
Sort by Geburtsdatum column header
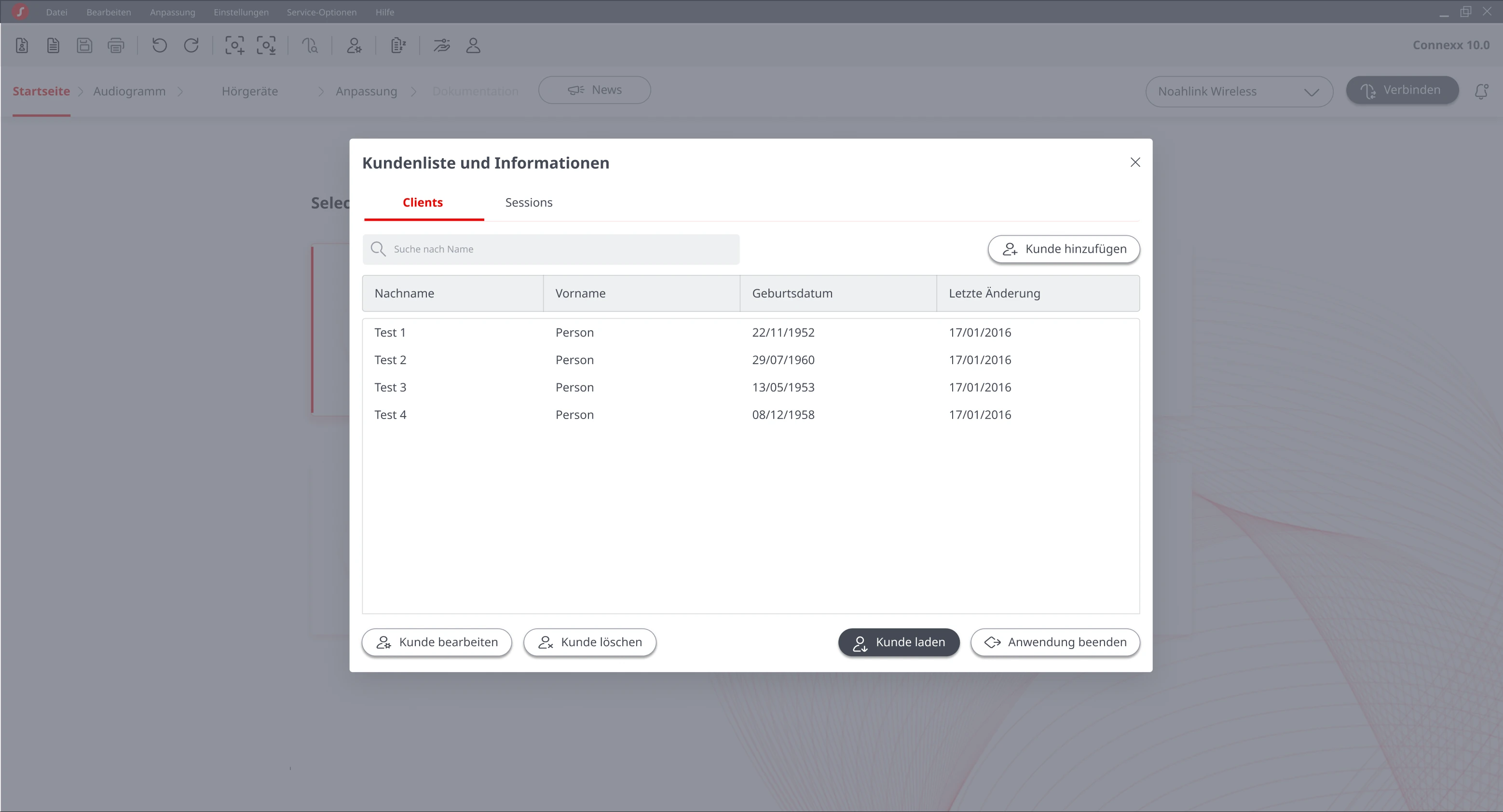838,294
